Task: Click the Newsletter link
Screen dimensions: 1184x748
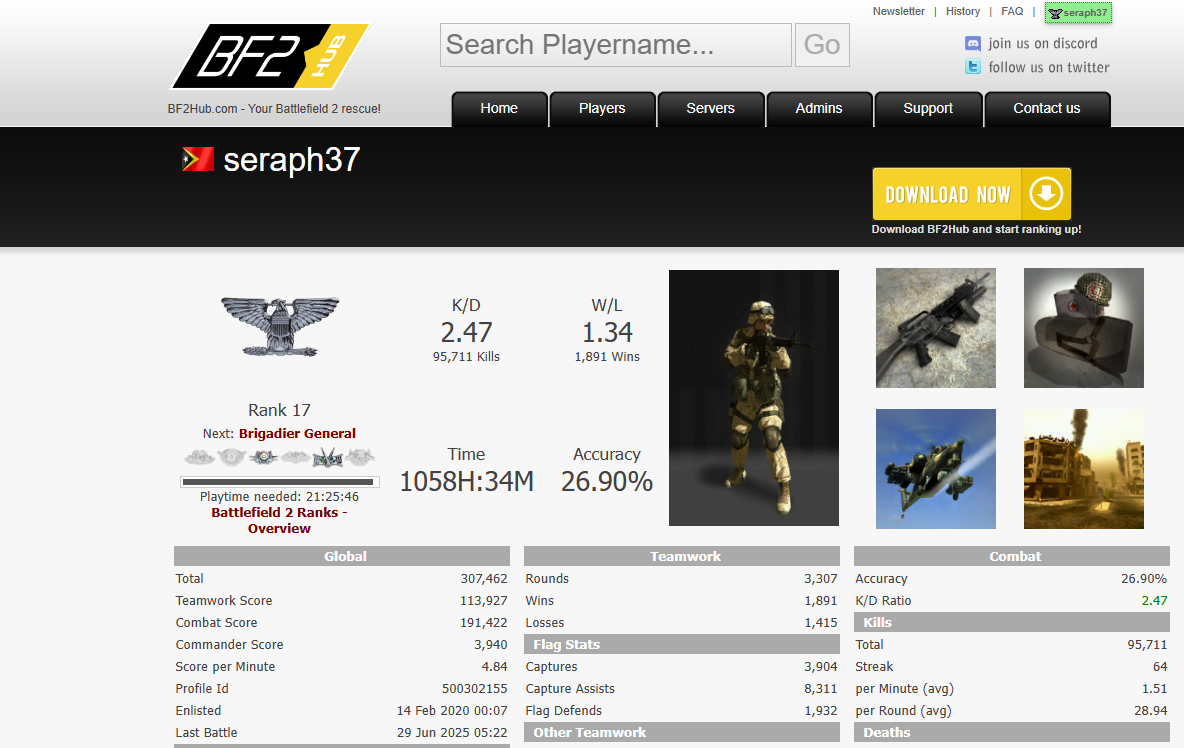Action: (x=899, y=11)
